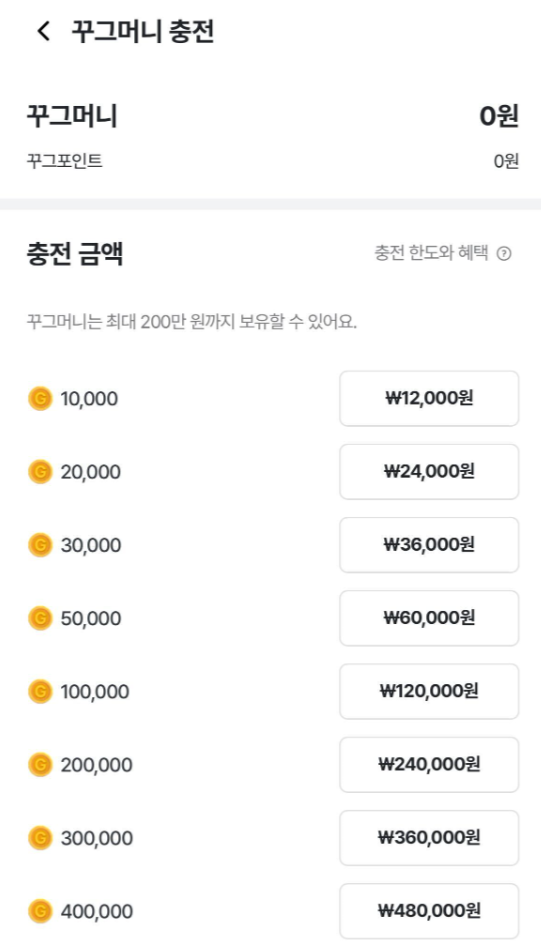This screenshot has height=948, width=541.
Task: Click the gold coin beside 300,000
Action: point(40,838)
